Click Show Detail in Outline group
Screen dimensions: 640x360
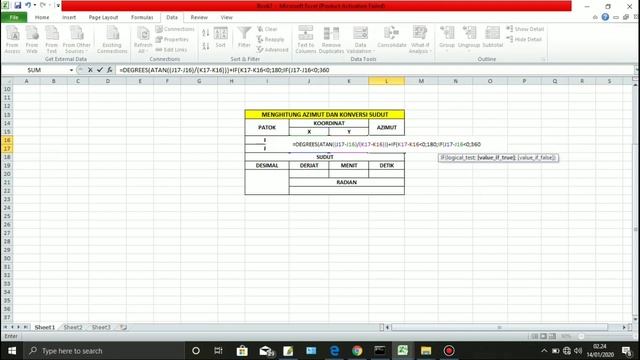click(525, 29)
